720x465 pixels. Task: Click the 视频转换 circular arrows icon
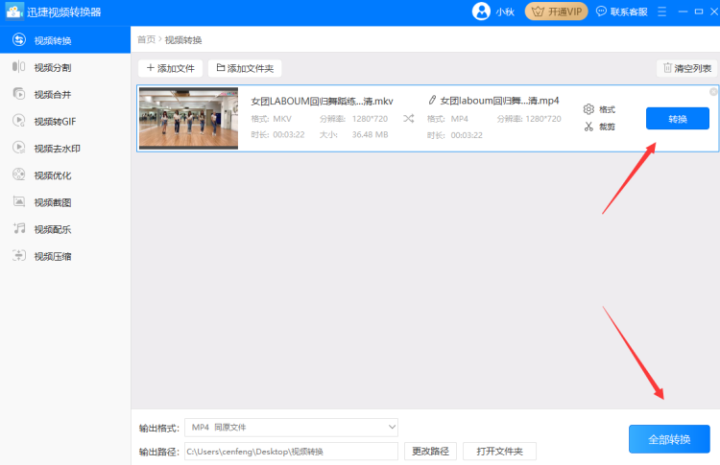pyautogui.click(x=19, y=40)
